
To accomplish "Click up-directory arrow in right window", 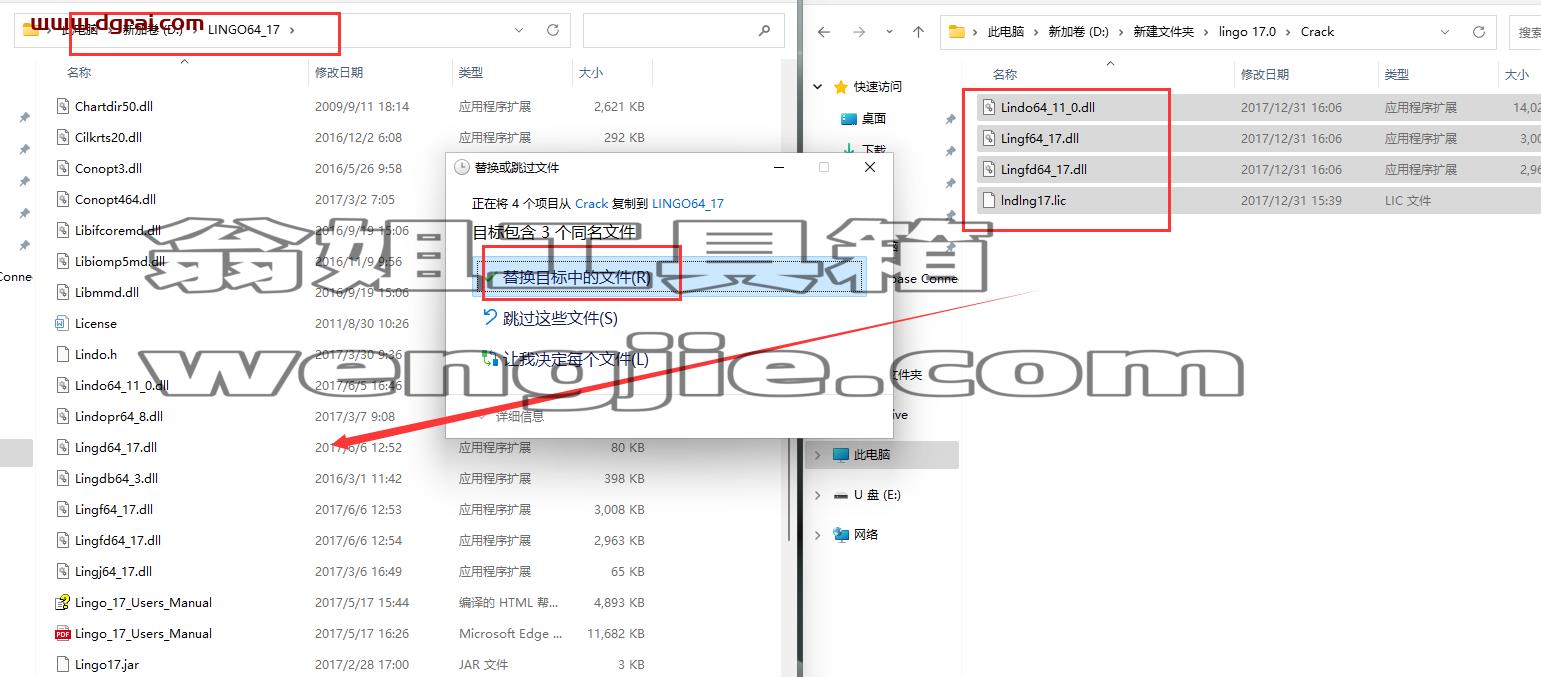I will [918, 32].
